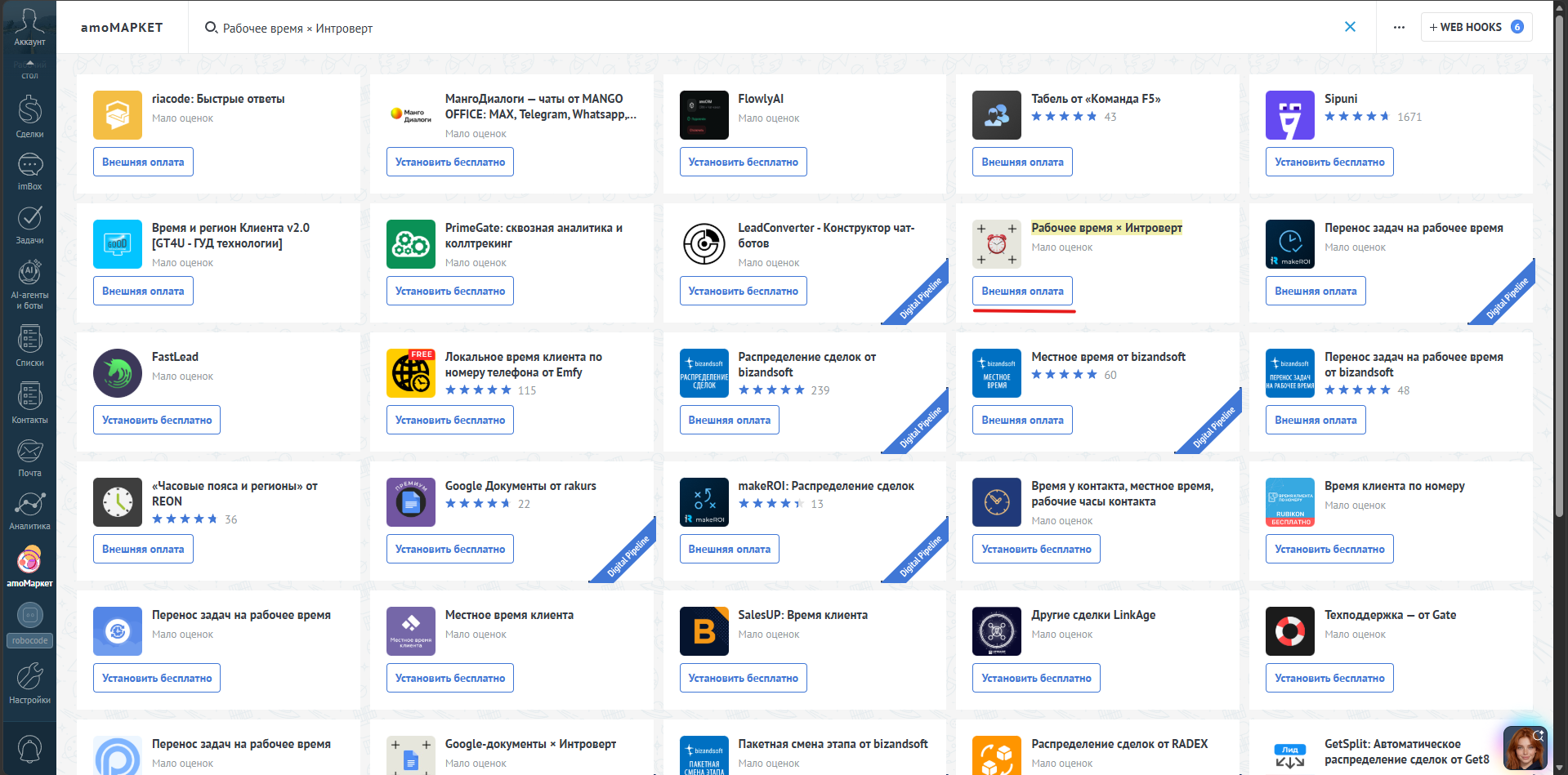Open Рабочий стол in the sidebar

pos(29,70)
